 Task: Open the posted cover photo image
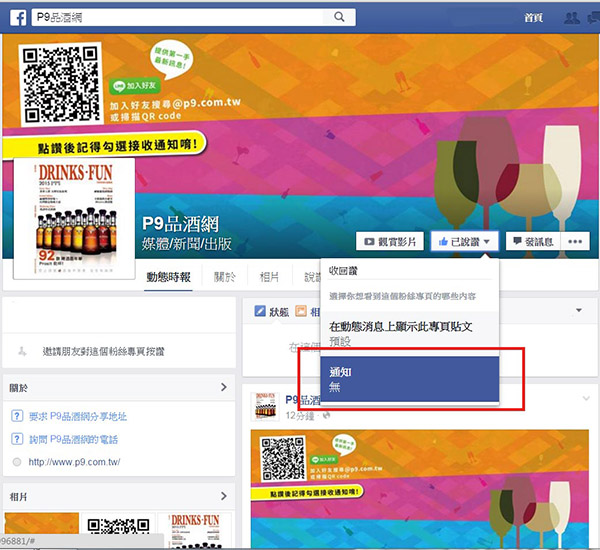pyautogui.click(x=419, y=489)
